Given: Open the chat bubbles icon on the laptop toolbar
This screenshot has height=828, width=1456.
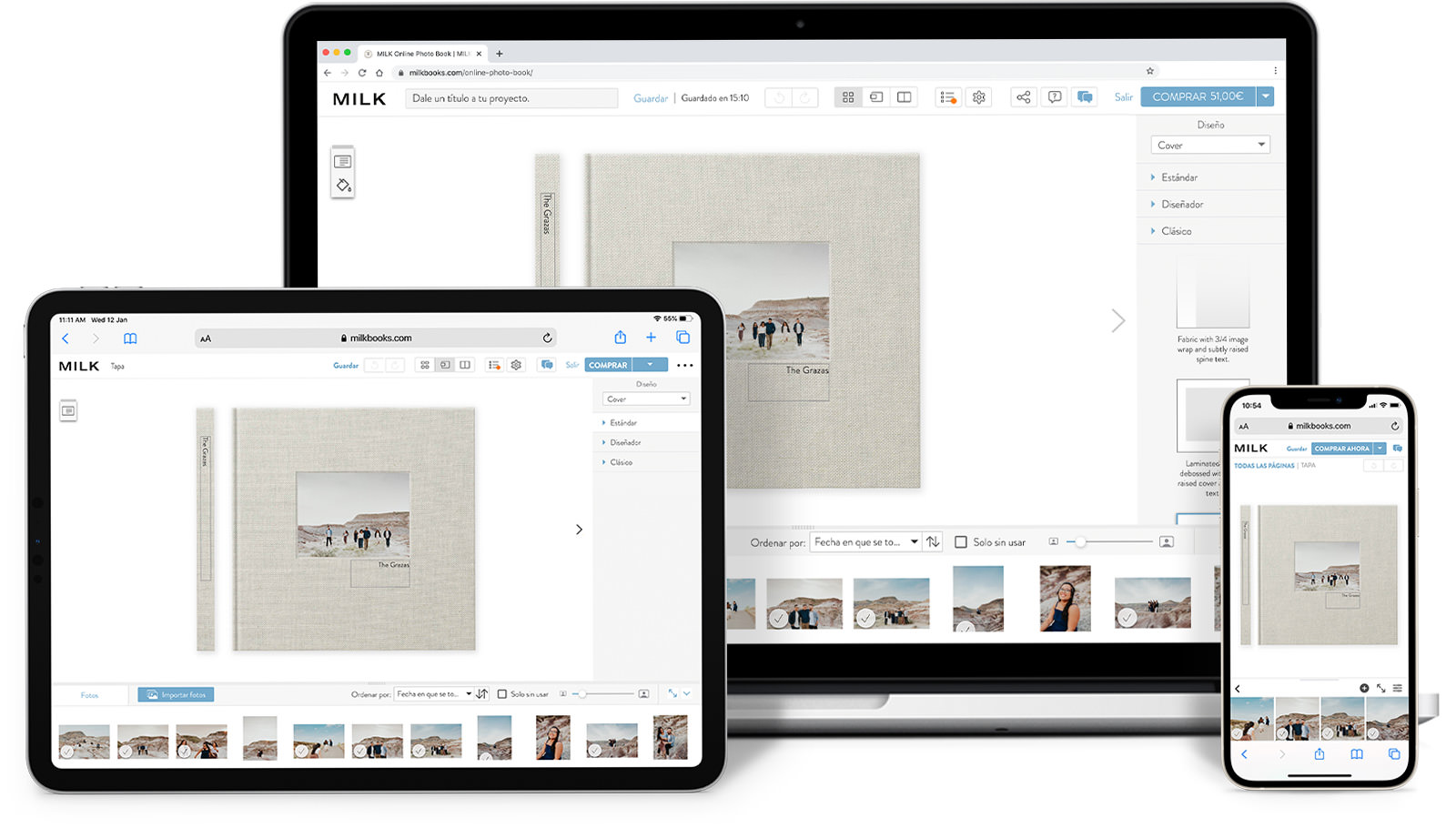Looking at the screenshot, I should pyautogui.click(x=1085, y=97).
